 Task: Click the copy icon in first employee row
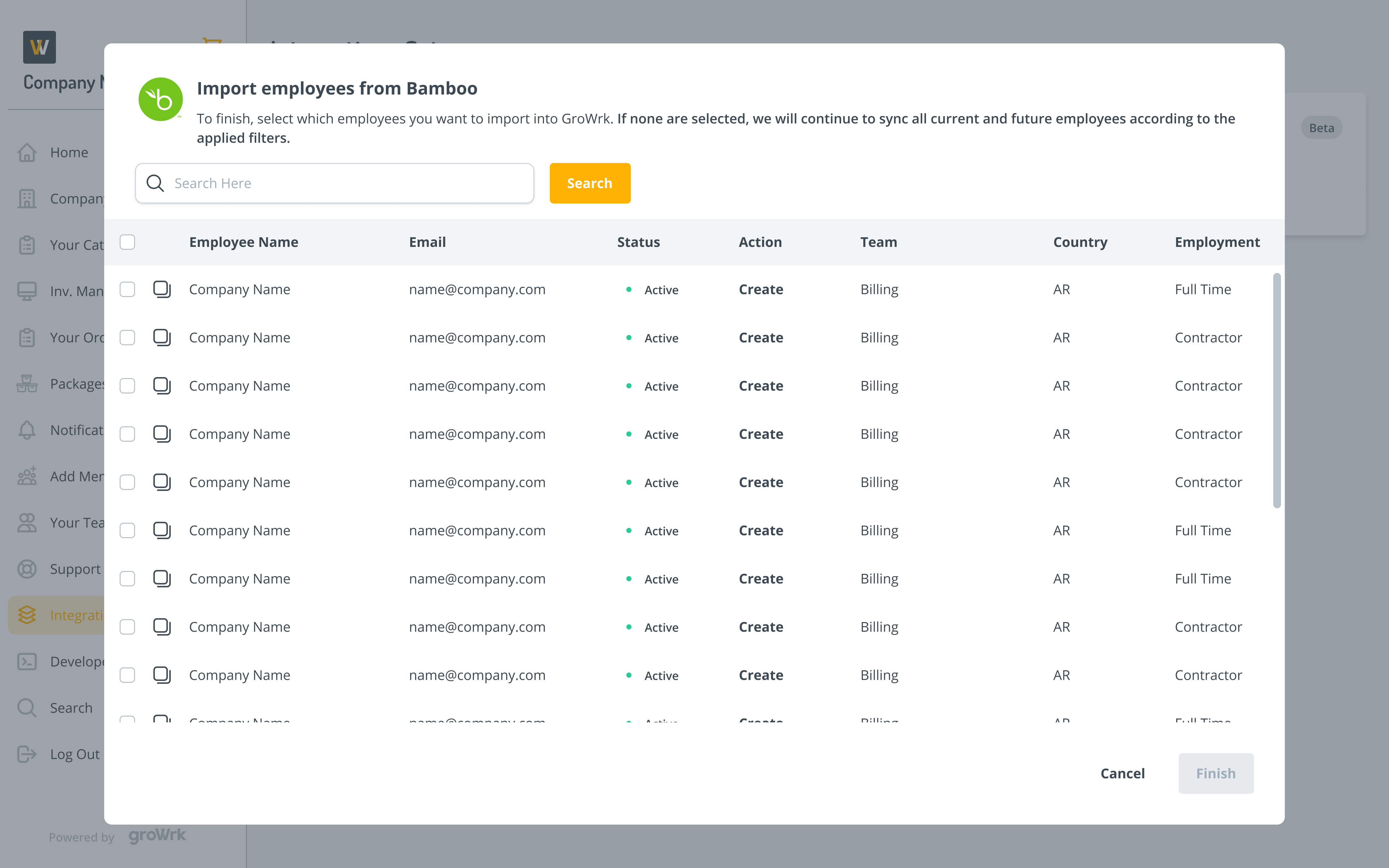coord(162,289)
